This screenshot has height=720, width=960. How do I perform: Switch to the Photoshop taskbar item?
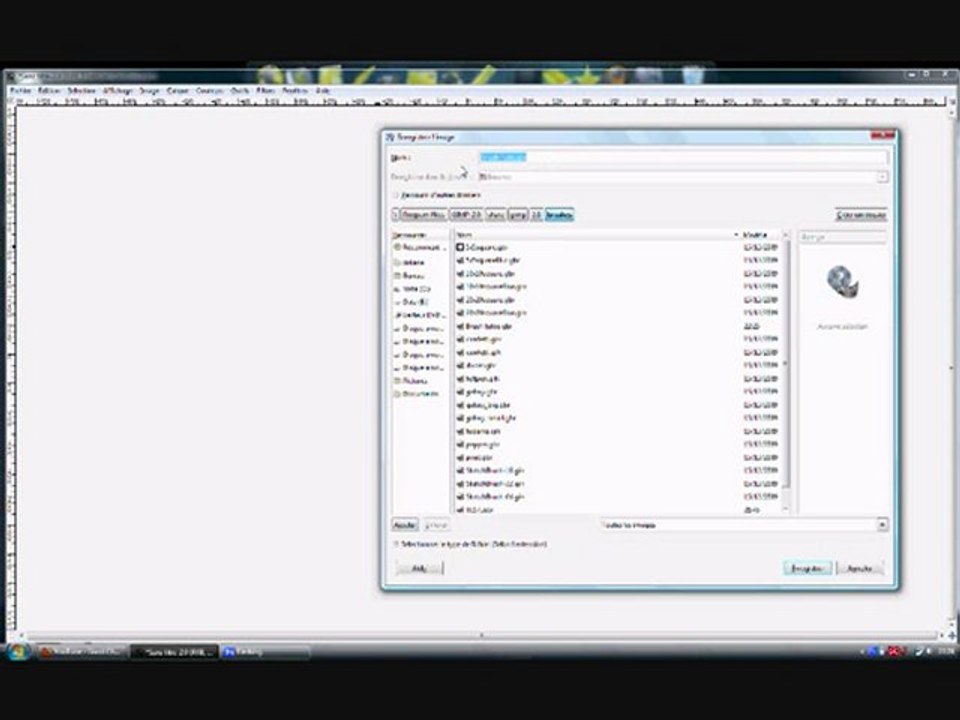point(265,653)
